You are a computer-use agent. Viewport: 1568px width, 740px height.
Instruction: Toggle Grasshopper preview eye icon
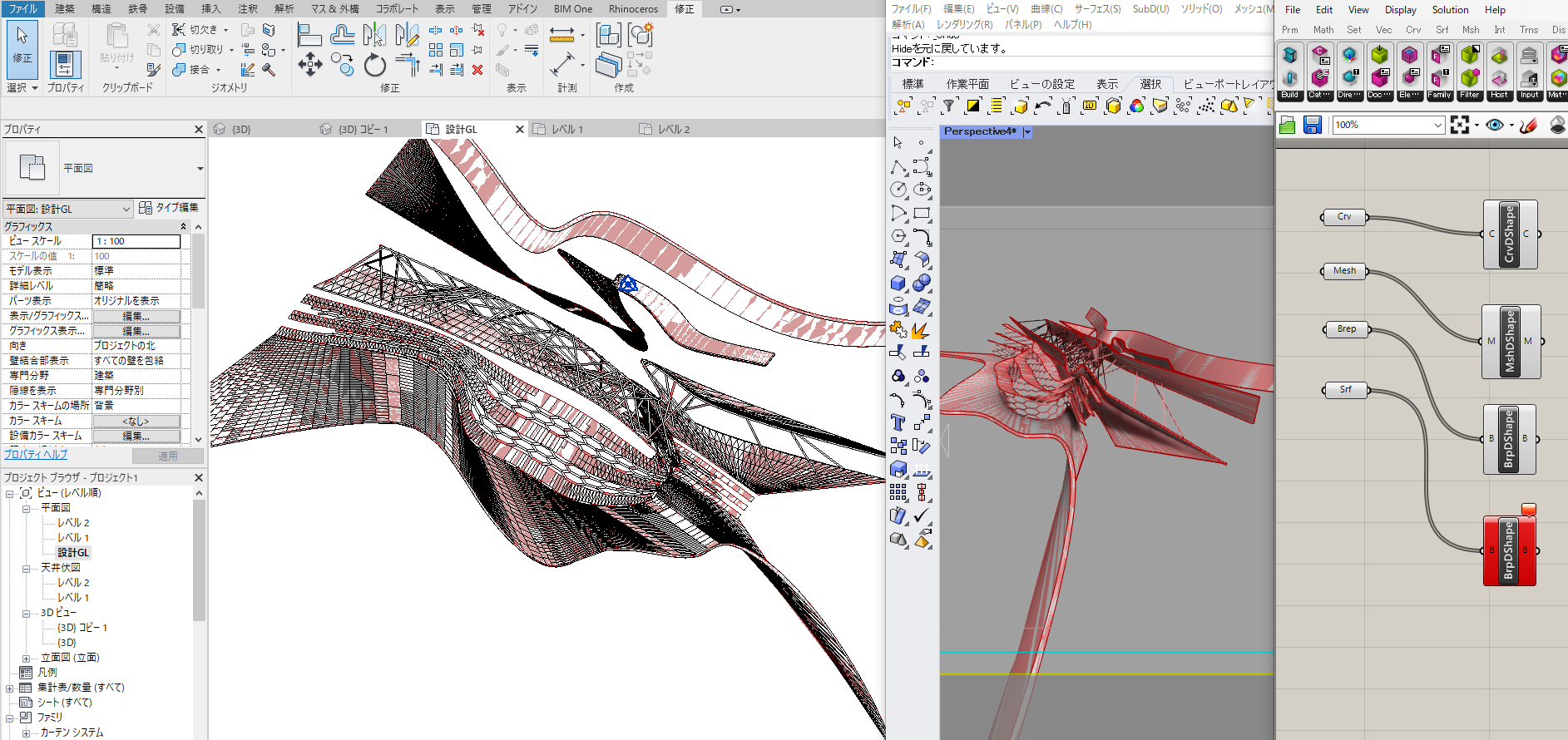[x=1495, y=125]
